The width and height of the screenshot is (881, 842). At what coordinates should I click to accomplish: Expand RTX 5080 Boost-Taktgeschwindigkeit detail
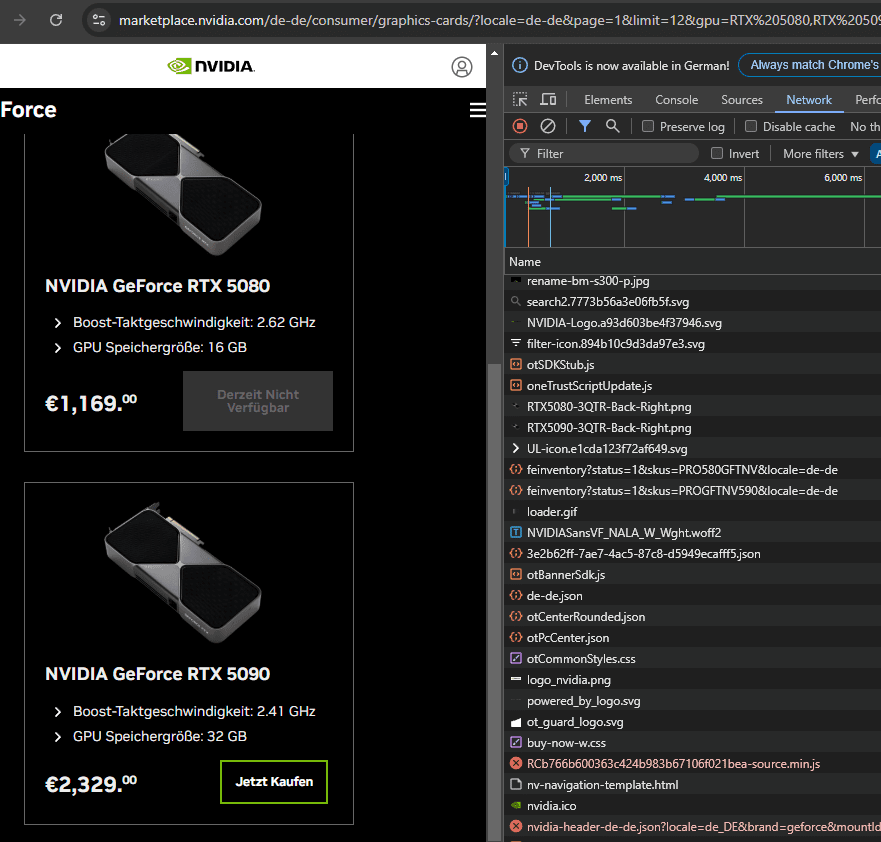pyautogui.click(x=58, y=322)
